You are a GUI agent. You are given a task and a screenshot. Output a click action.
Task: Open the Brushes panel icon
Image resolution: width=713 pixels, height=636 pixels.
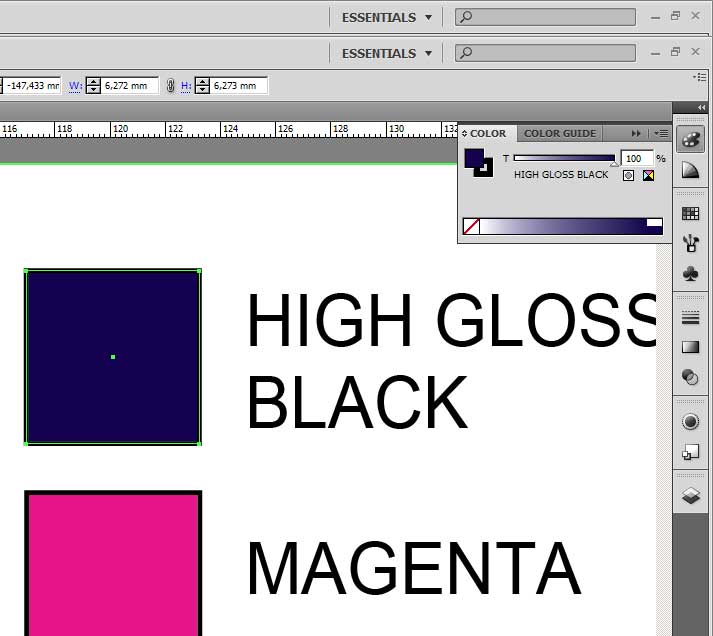coord(690,243)
